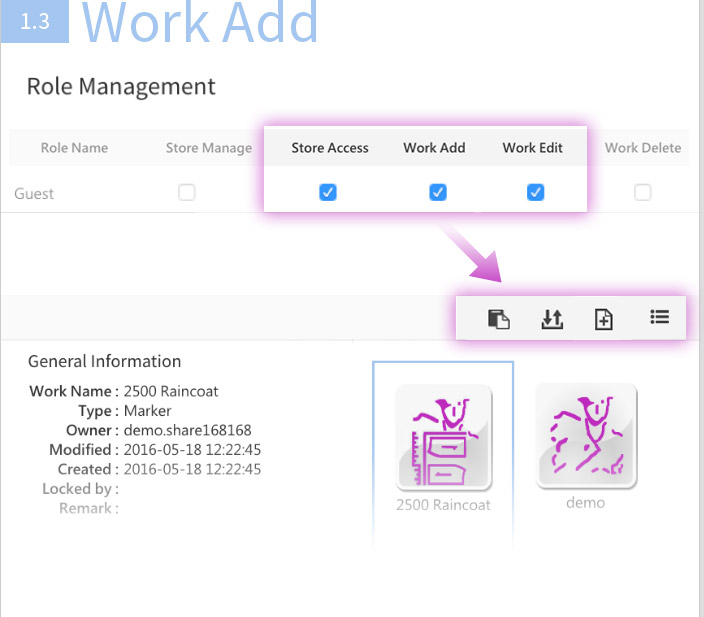Select the 2500 Raincoat marker thumbnail
This screenshot has width=704, height=617.
pyautogui.click(x=443, y=438)
